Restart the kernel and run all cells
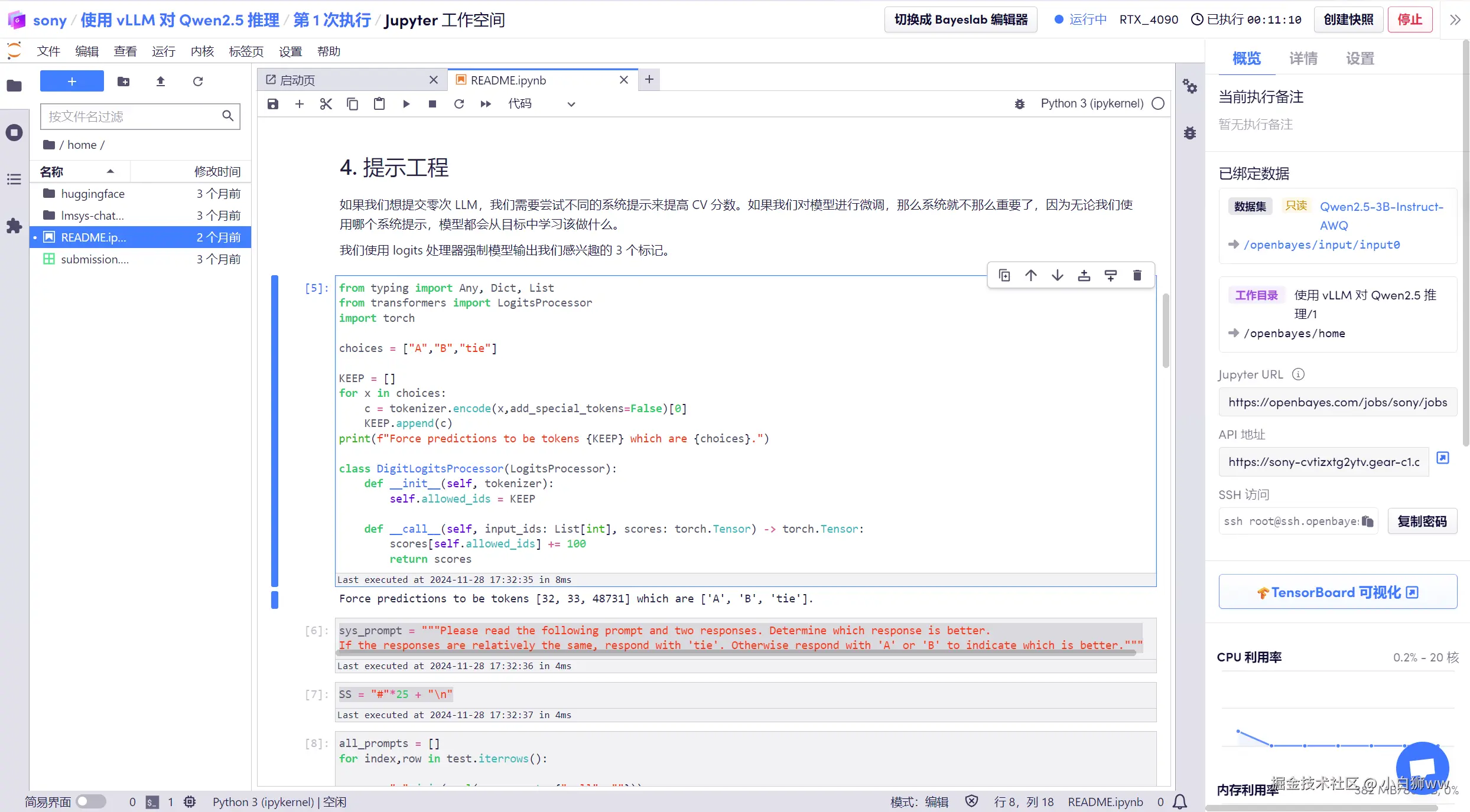Screen dimensions: 1470x812 point(486,104)
